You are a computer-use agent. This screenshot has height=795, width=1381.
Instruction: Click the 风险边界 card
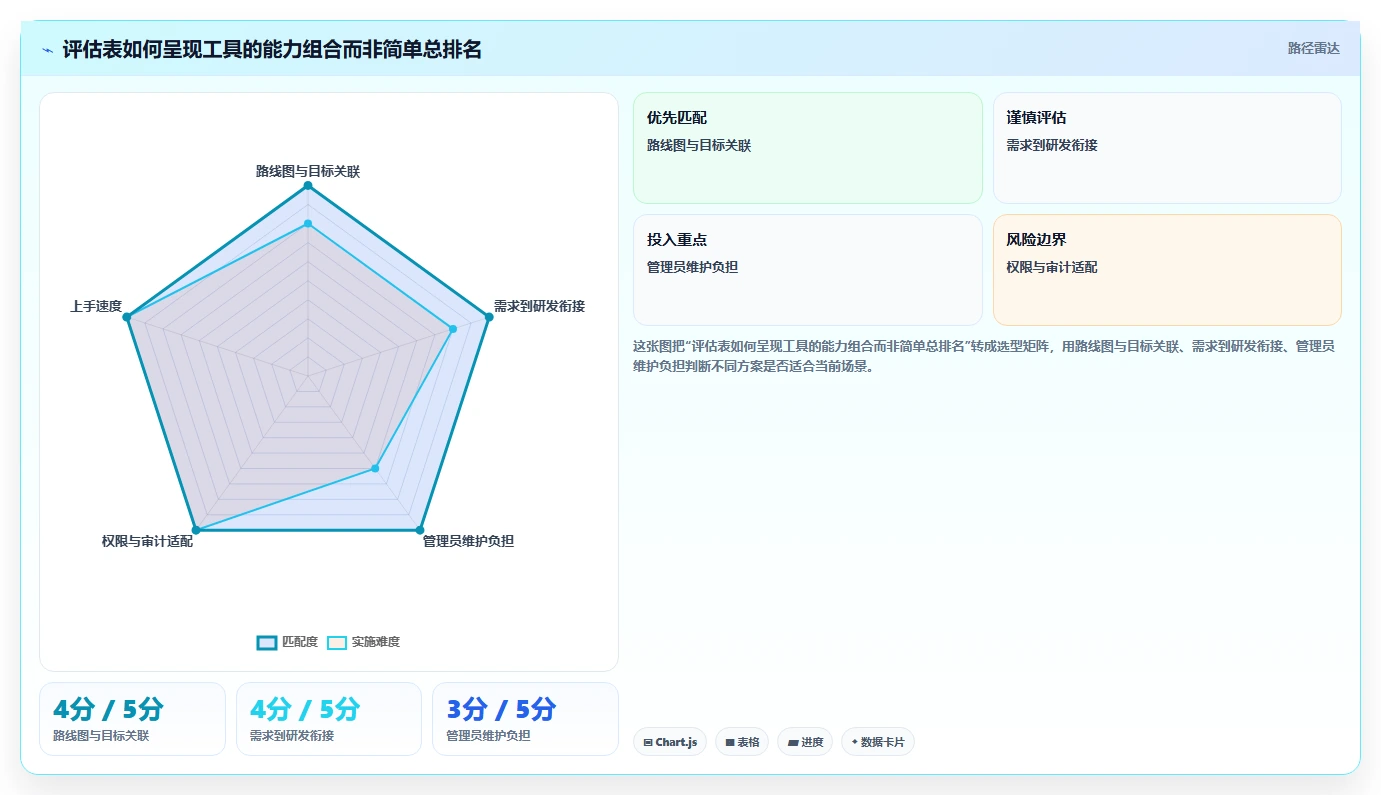(1167, 270)
